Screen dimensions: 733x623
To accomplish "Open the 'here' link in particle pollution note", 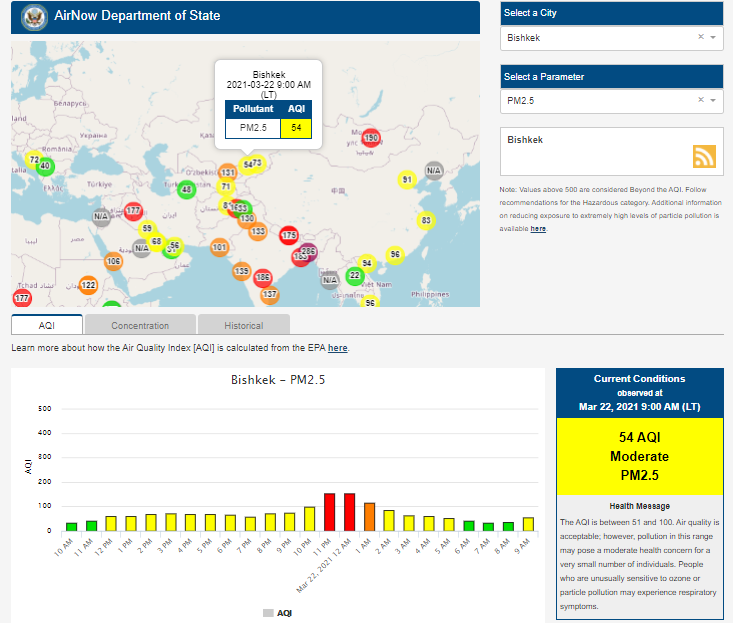I will point(538,229).
